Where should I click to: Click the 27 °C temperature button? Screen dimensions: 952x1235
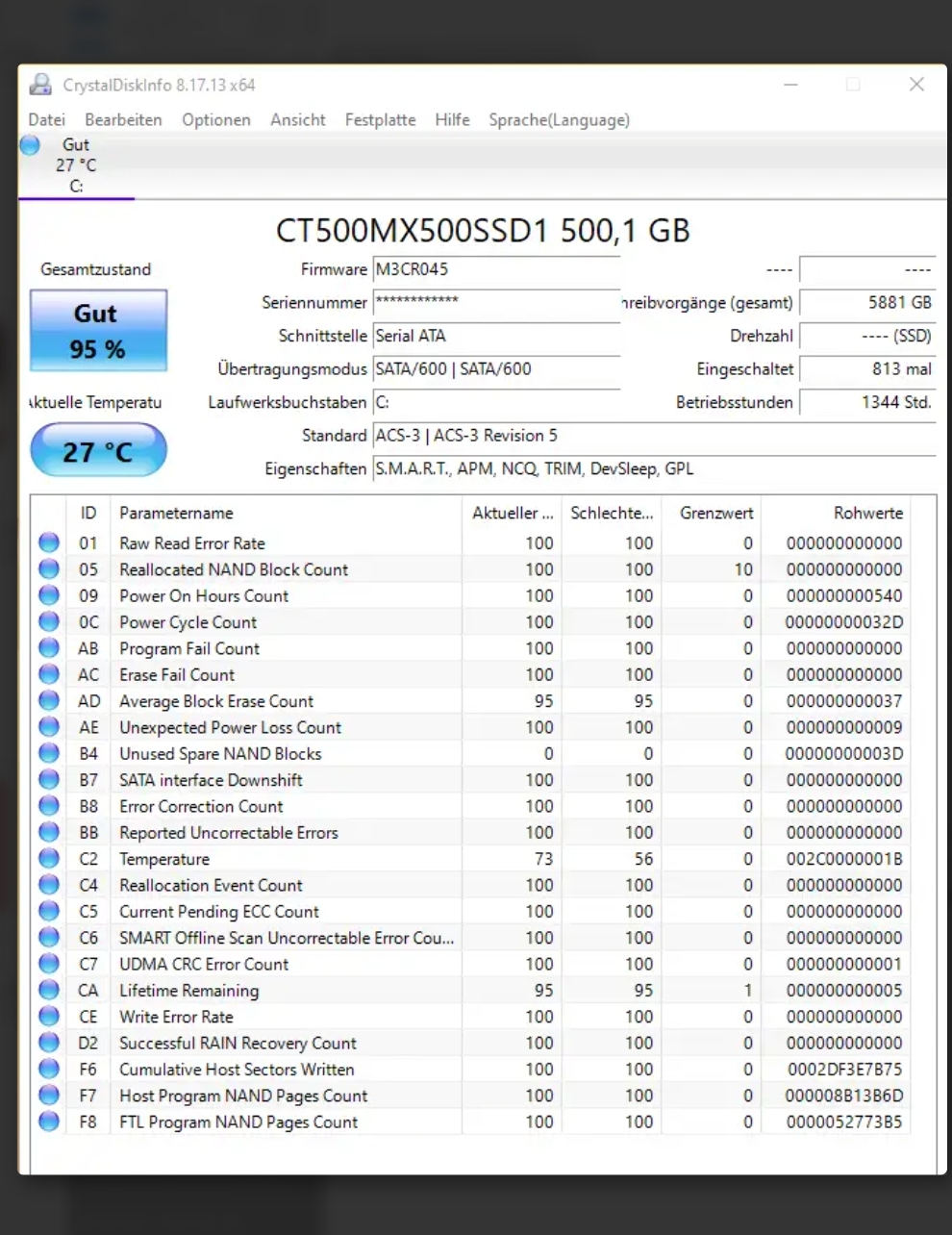pos(98,451)
